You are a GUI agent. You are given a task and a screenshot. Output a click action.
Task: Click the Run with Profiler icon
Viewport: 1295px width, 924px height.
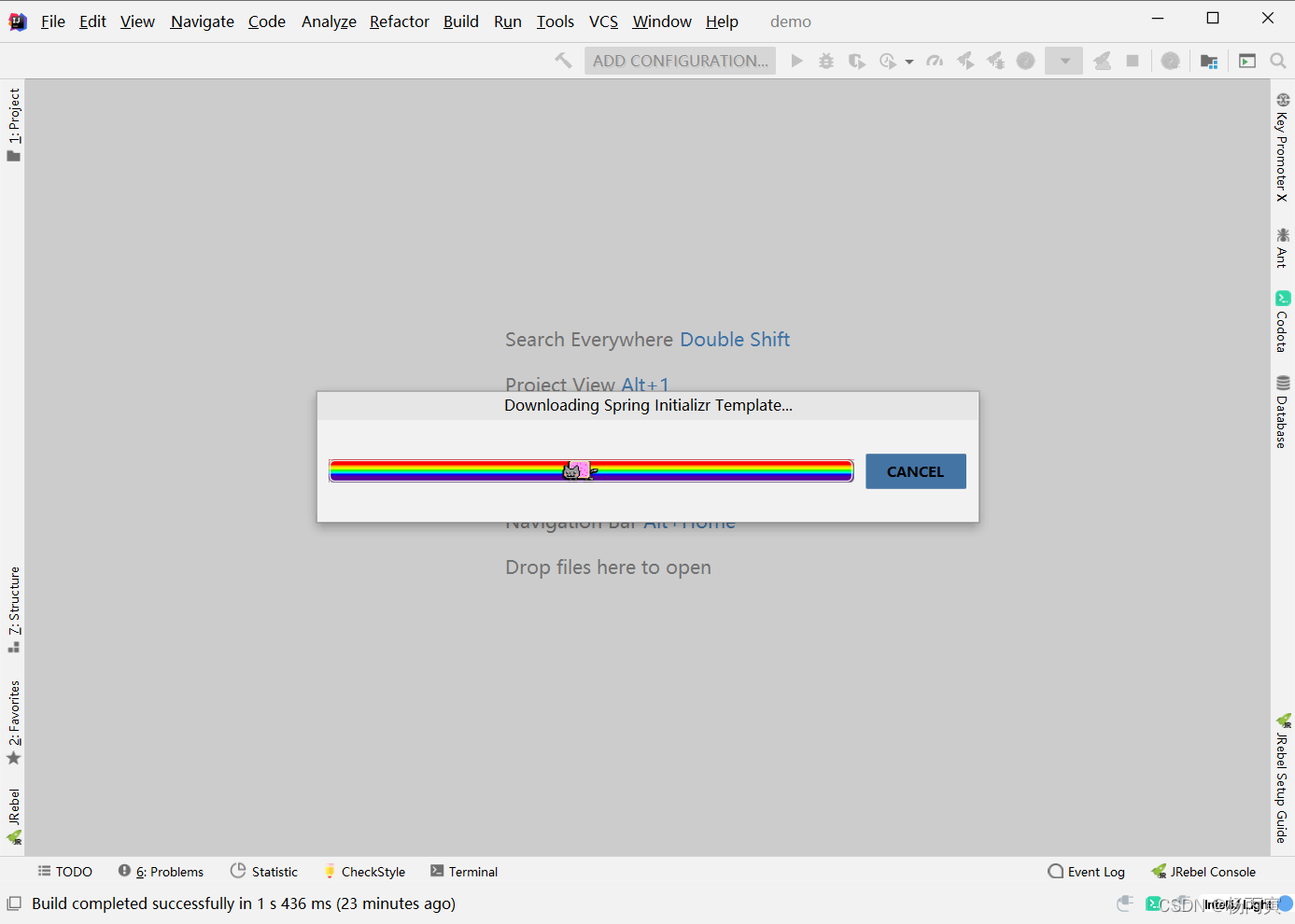[887, 61]
